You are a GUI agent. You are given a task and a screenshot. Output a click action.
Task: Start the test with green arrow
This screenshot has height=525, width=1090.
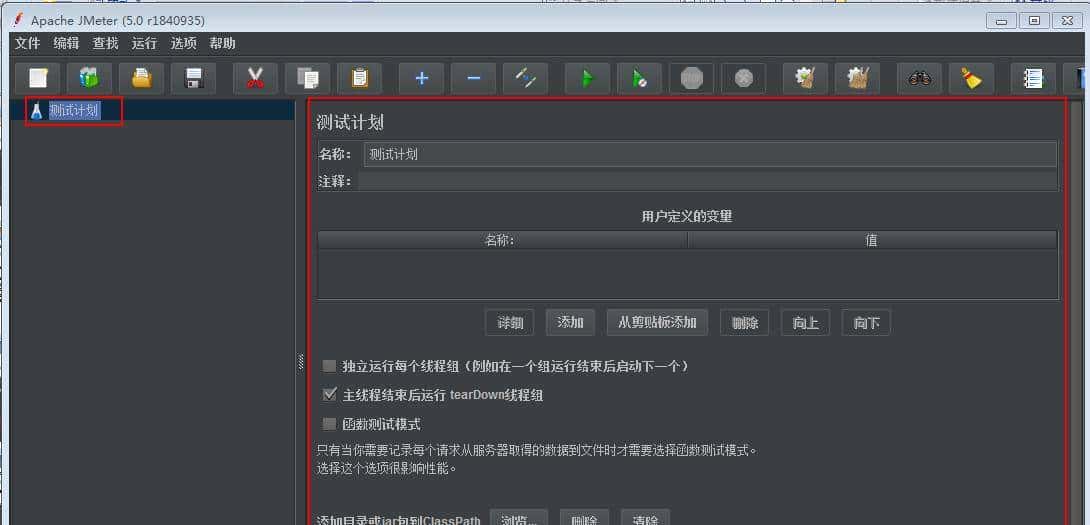587,79
